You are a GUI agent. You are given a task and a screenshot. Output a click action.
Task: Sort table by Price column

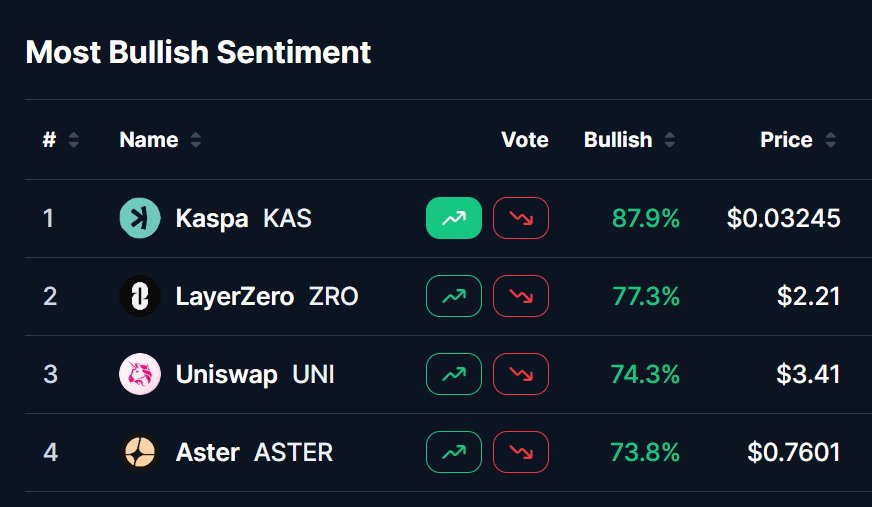pos(798,140)
